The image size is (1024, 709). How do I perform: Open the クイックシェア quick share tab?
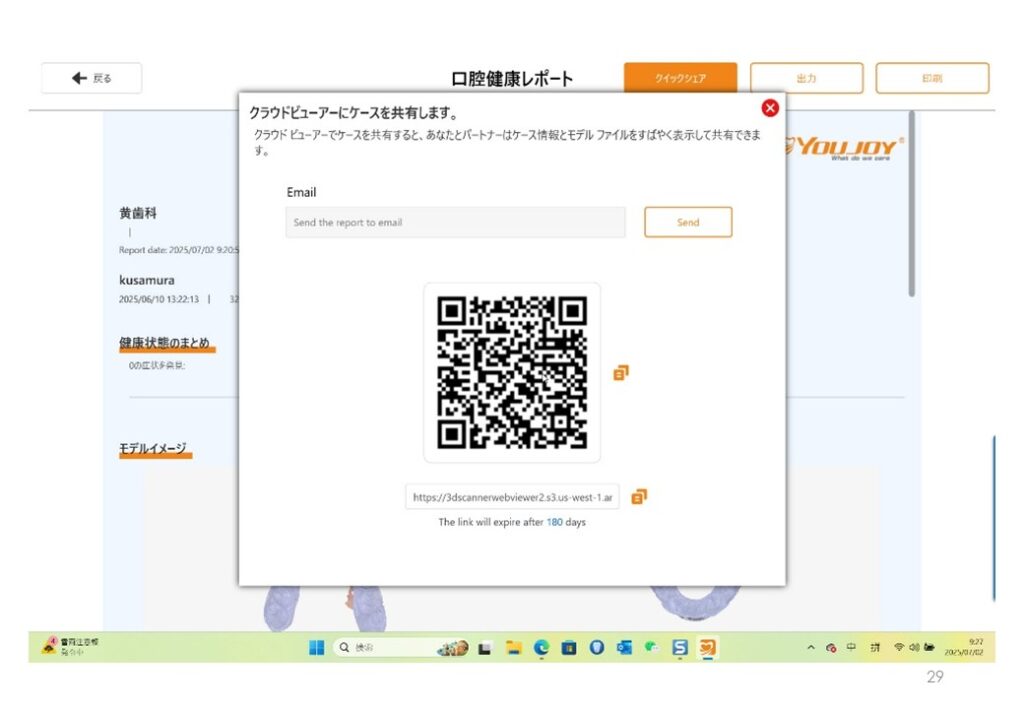tap(680, 78)
